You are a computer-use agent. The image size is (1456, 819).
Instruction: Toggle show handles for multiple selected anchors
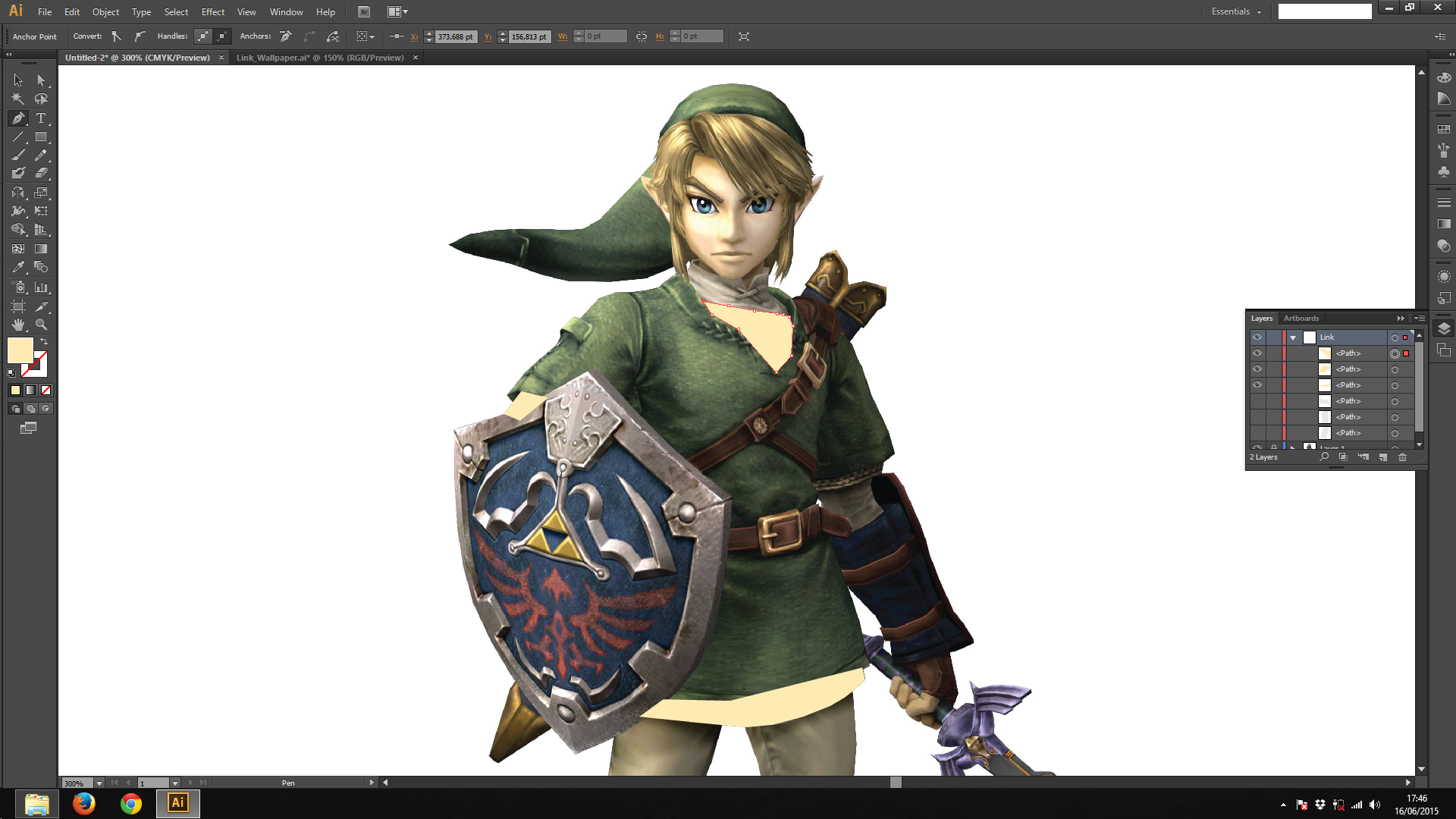203,36
